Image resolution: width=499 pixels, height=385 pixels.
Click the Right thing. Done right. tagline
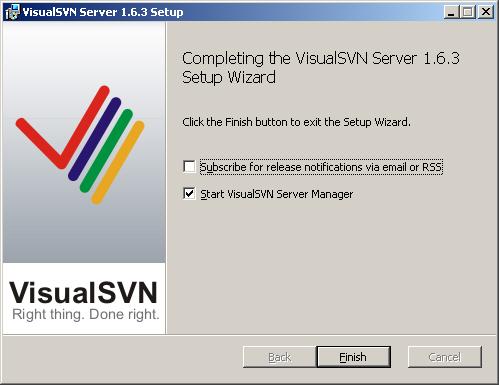pos(86,315)
